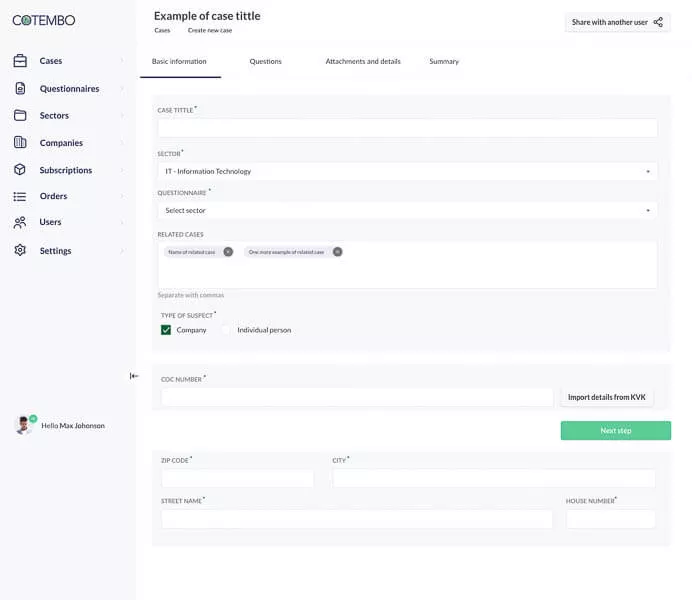Viewport: 692px width, 600px height.
Task: Open Subscriptions in the sidebar
Action: pyautogui.click(x=66, y=170)
